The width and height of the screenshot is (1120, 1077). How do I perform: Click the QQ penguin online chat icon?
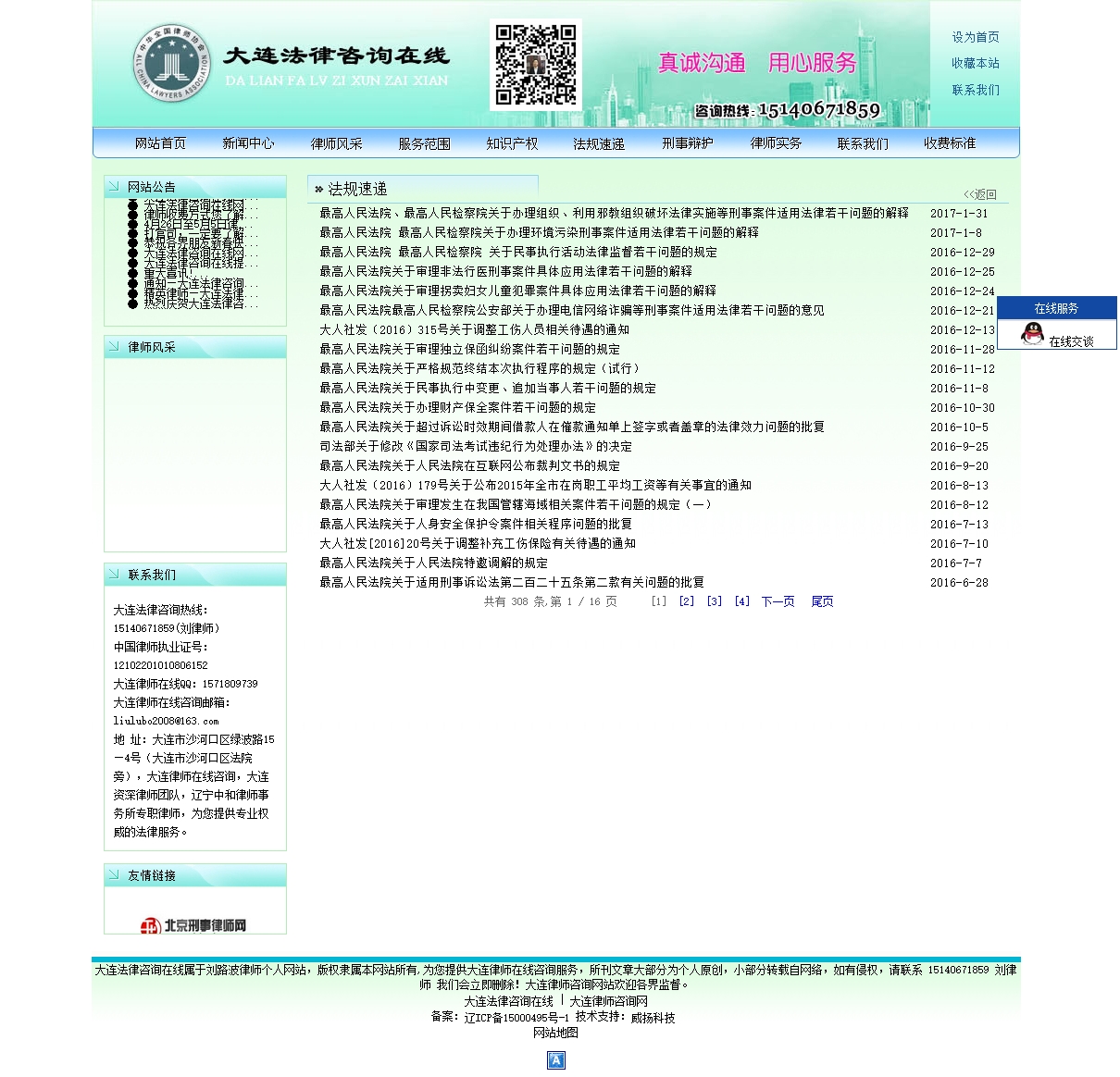coord(1032,334)
